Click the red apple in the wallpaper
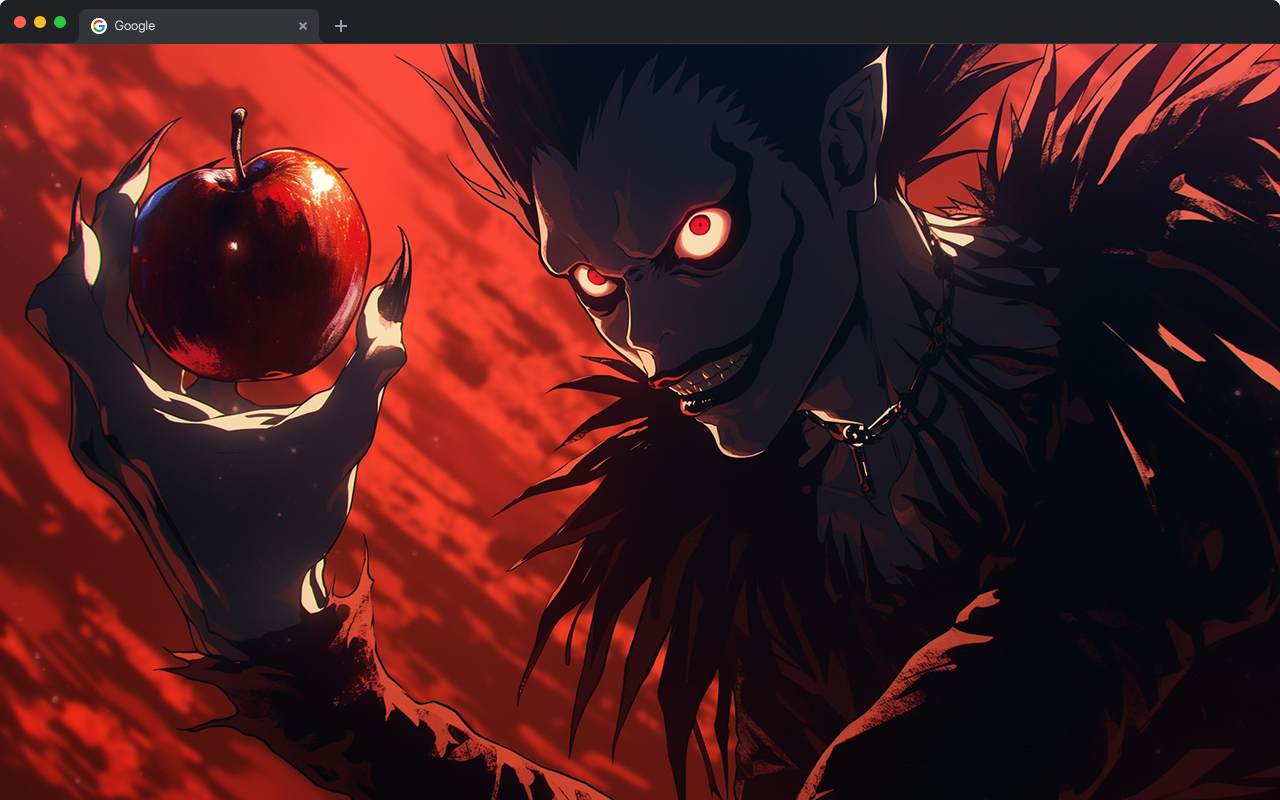The width and height of the screenshot is (1280, 800). click(x=250, y=270)
